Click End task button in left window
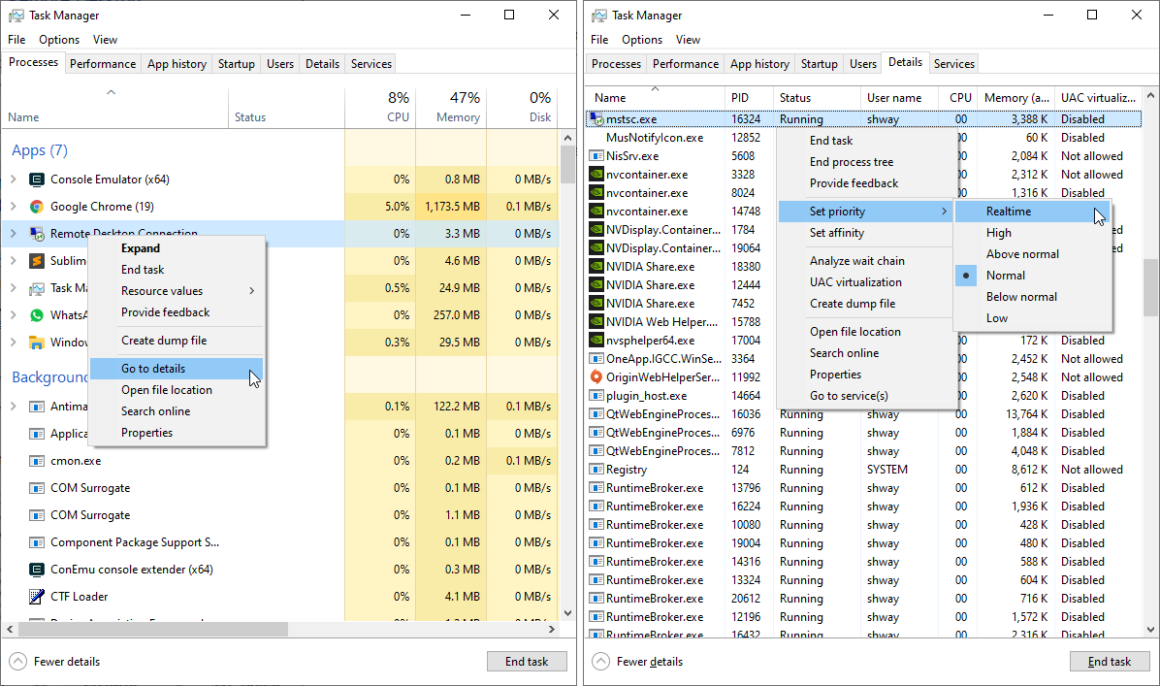 click(526, 662)
